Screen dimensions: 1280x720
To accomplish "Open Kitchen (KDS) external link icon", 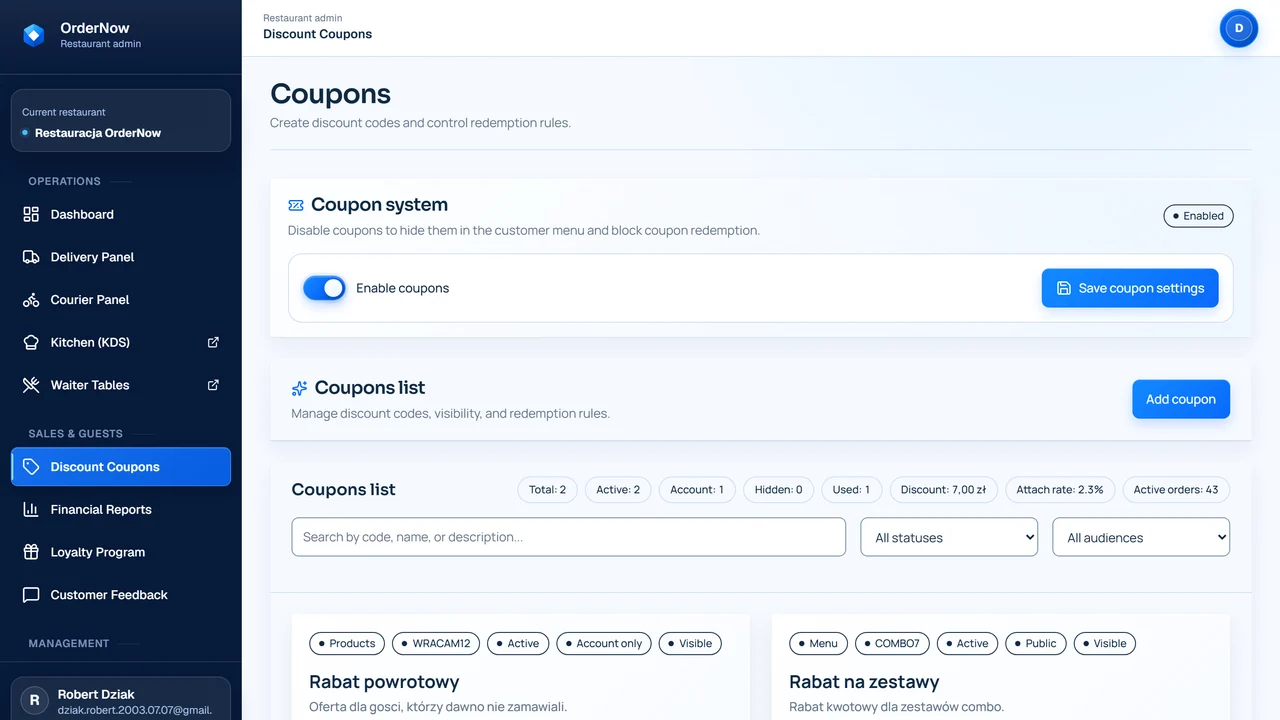I will (x=213, y=342).
